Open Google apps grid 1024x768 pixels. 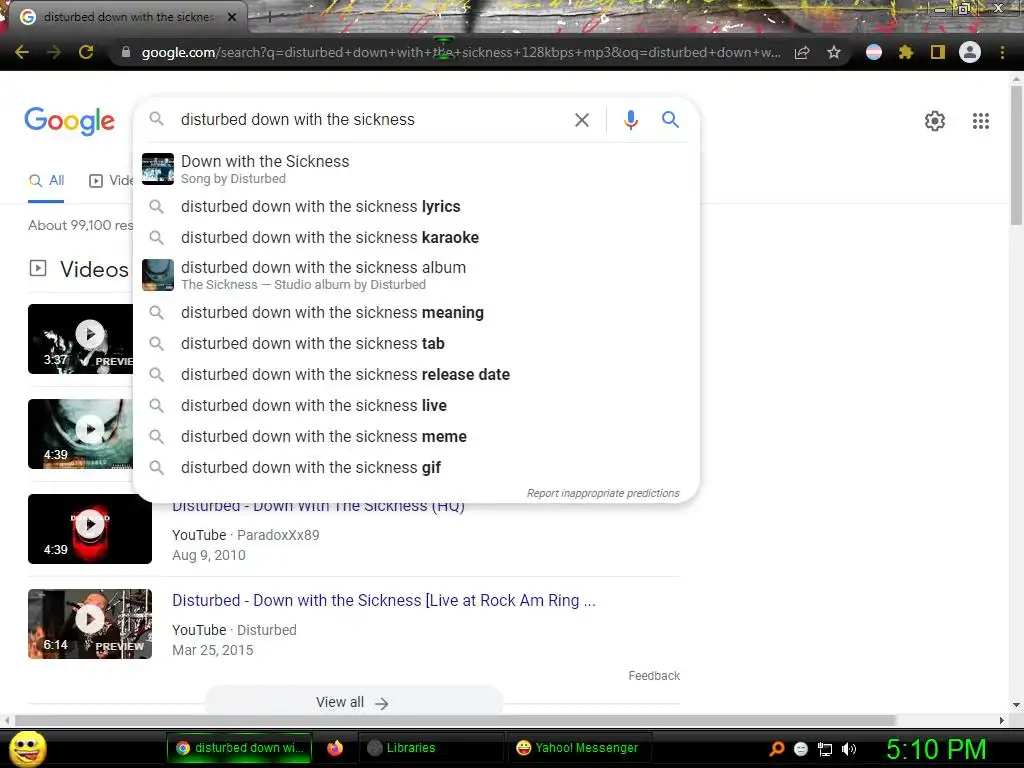tap(981, 121)
